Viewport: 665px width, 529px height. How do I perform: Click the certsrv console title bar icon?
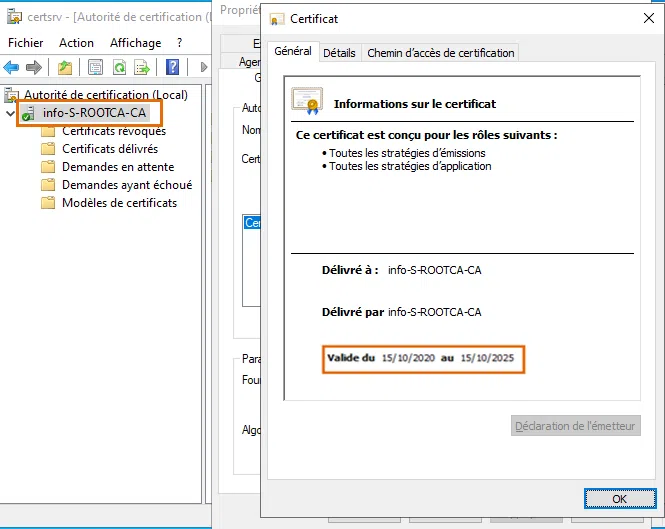pos(14,17)
